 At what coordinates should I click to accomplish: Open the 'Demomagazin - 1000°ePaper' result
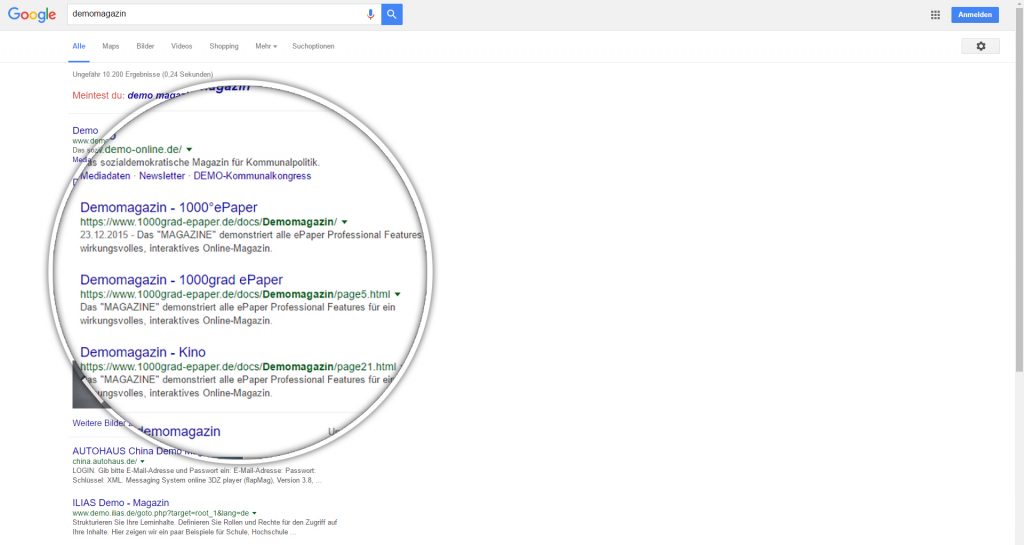(168, 208)
